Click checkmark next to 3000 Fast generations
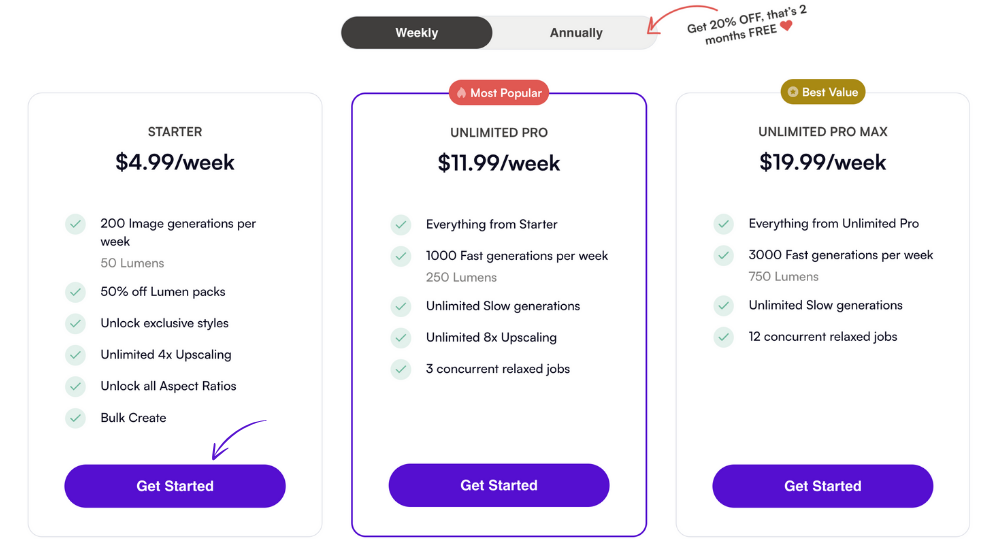1000x550 pixels. (x=723, y=255)
